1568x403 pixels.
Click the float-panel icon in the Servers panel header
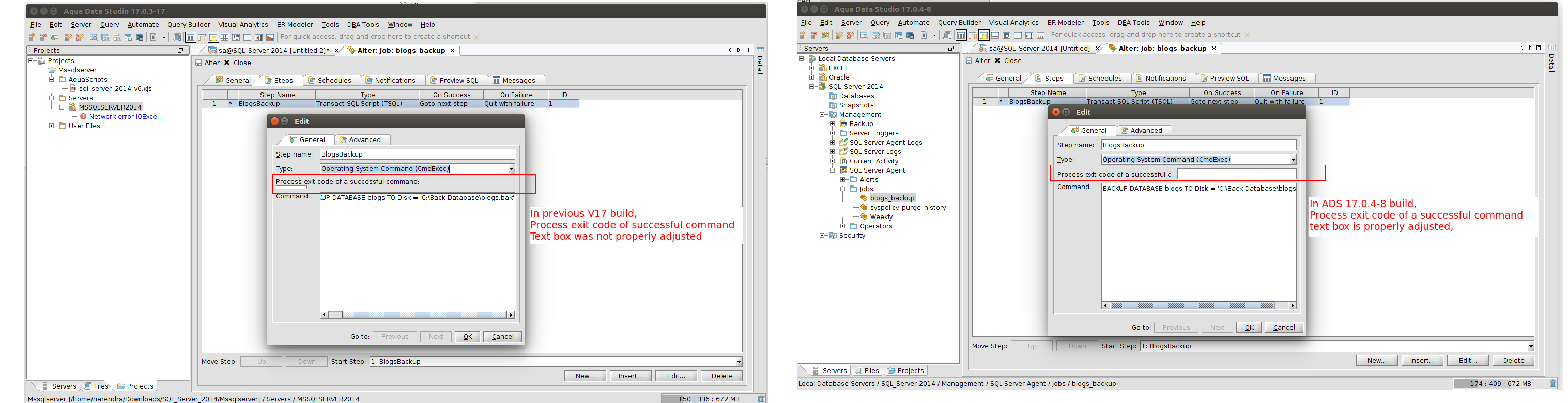tap(951, 49)
